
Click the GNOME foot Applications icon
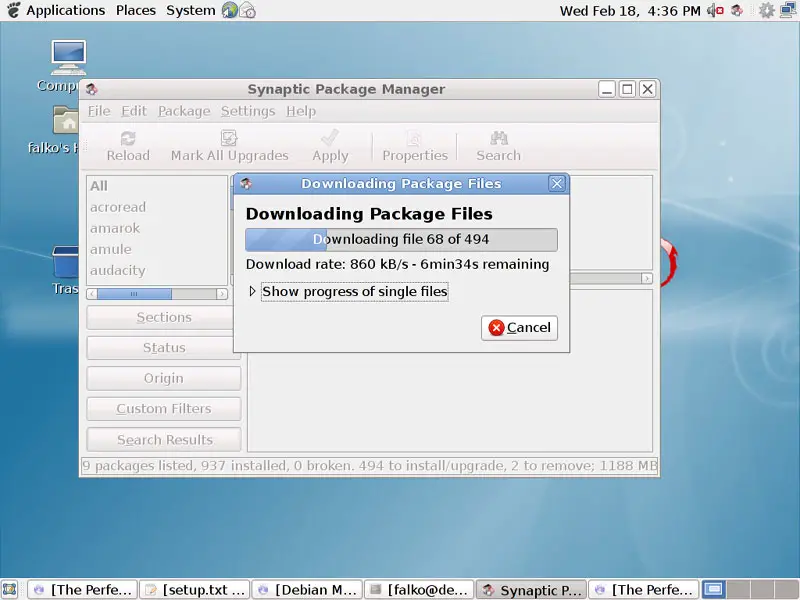(14, 10)
